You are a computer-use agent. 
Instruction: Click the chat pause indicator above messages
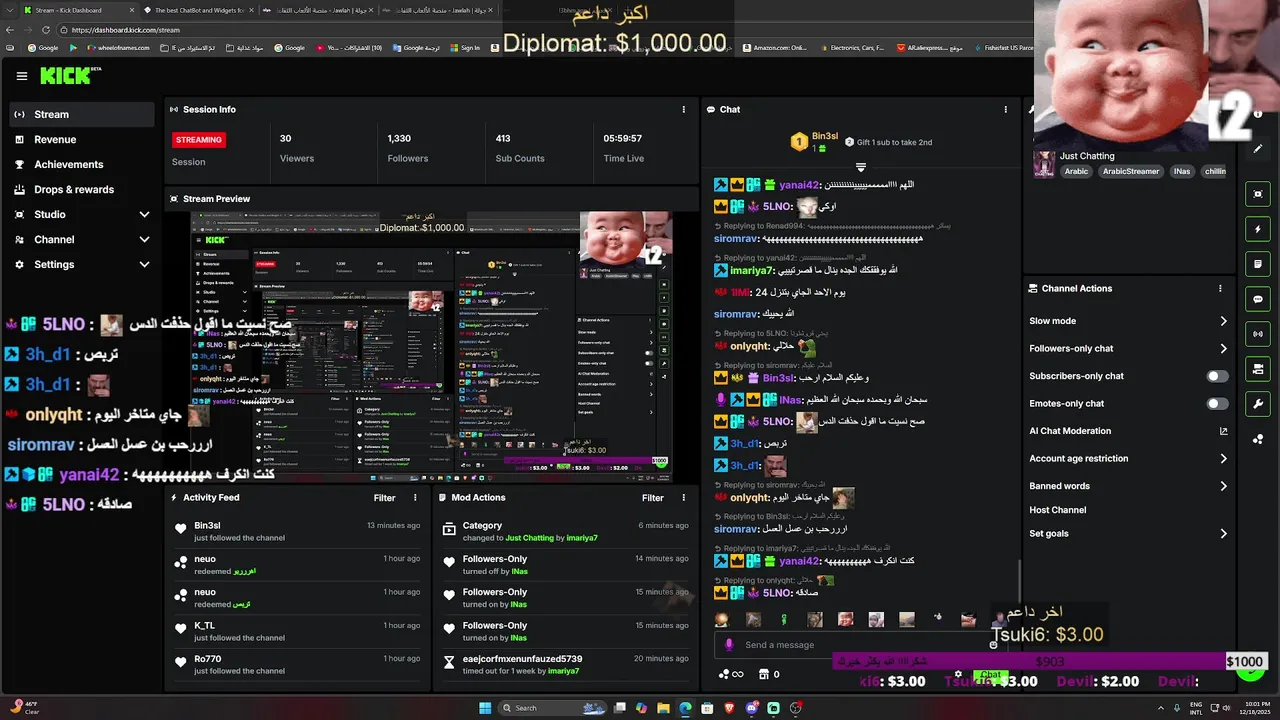pyautogui.click(x=860, y=167)
